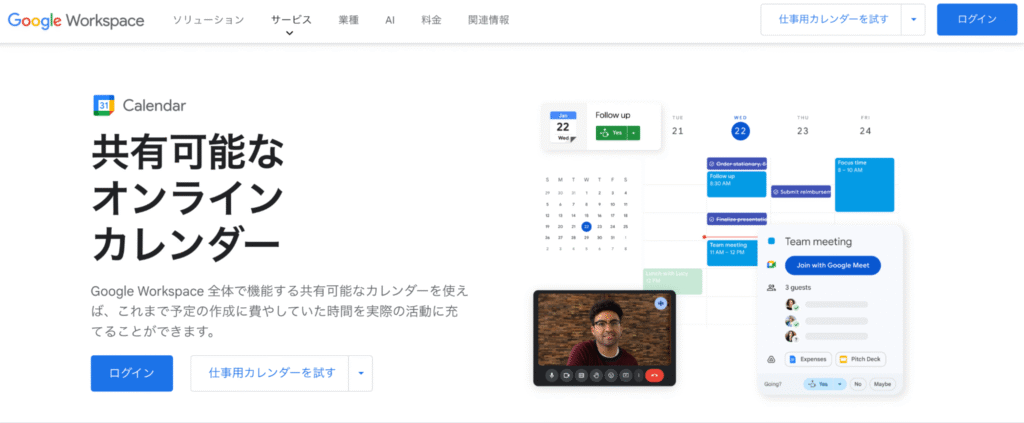Expand dropdown arrow beside top 仕事用カレンダーを試す

913,20
